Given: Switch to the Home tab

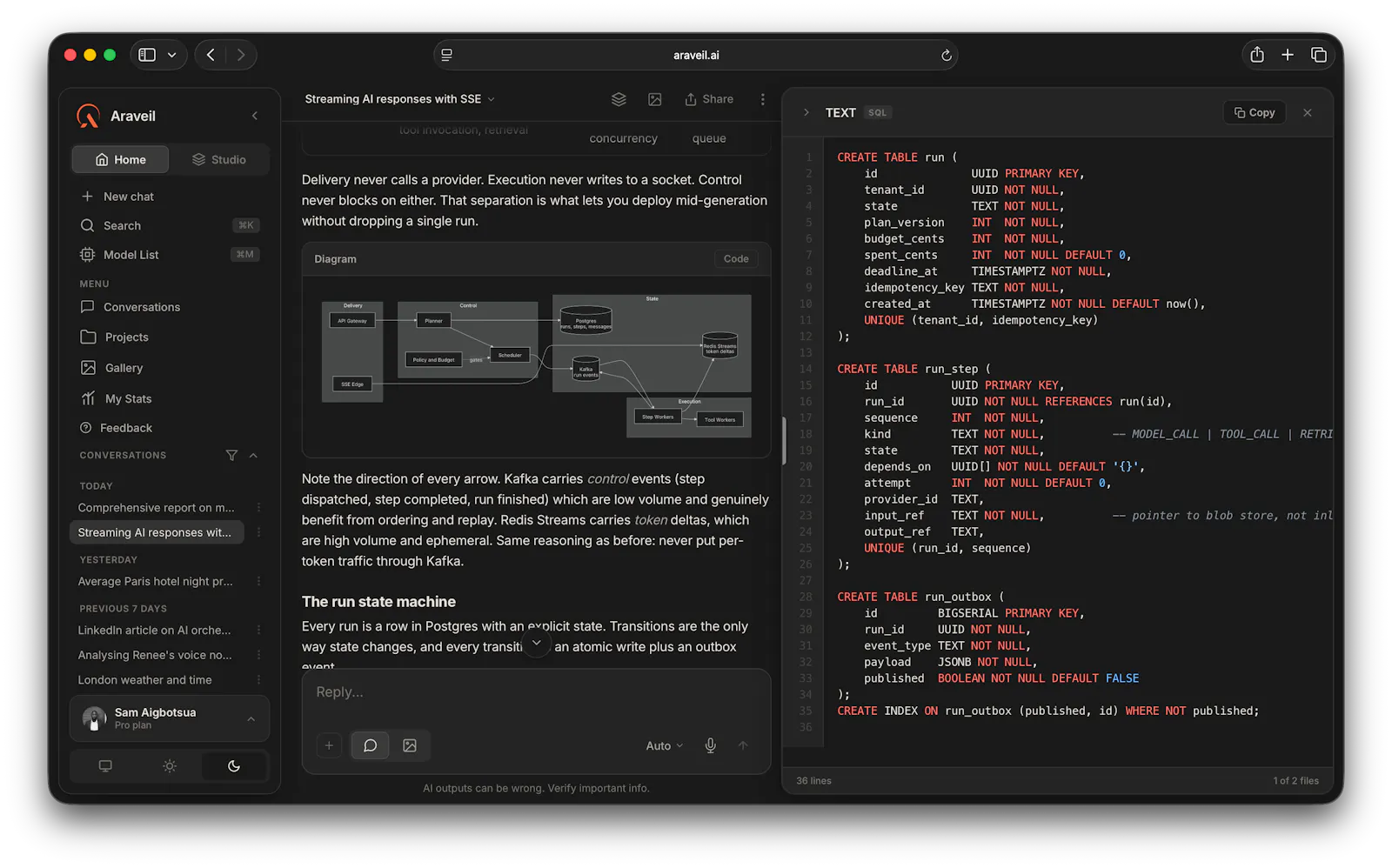Looking at the screenshot, I should point(120,159).
